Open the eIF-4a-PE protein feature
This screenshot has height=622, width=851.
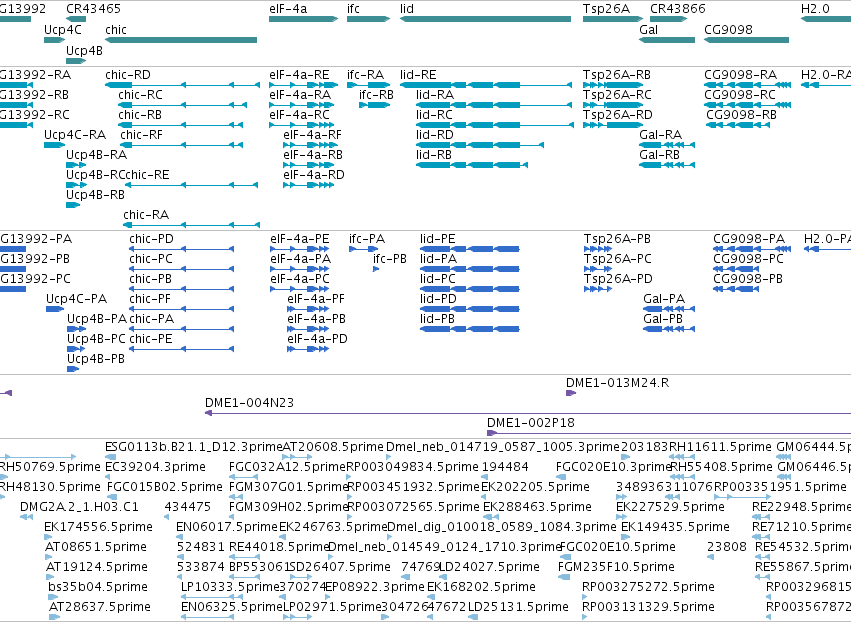click(300, 249)
